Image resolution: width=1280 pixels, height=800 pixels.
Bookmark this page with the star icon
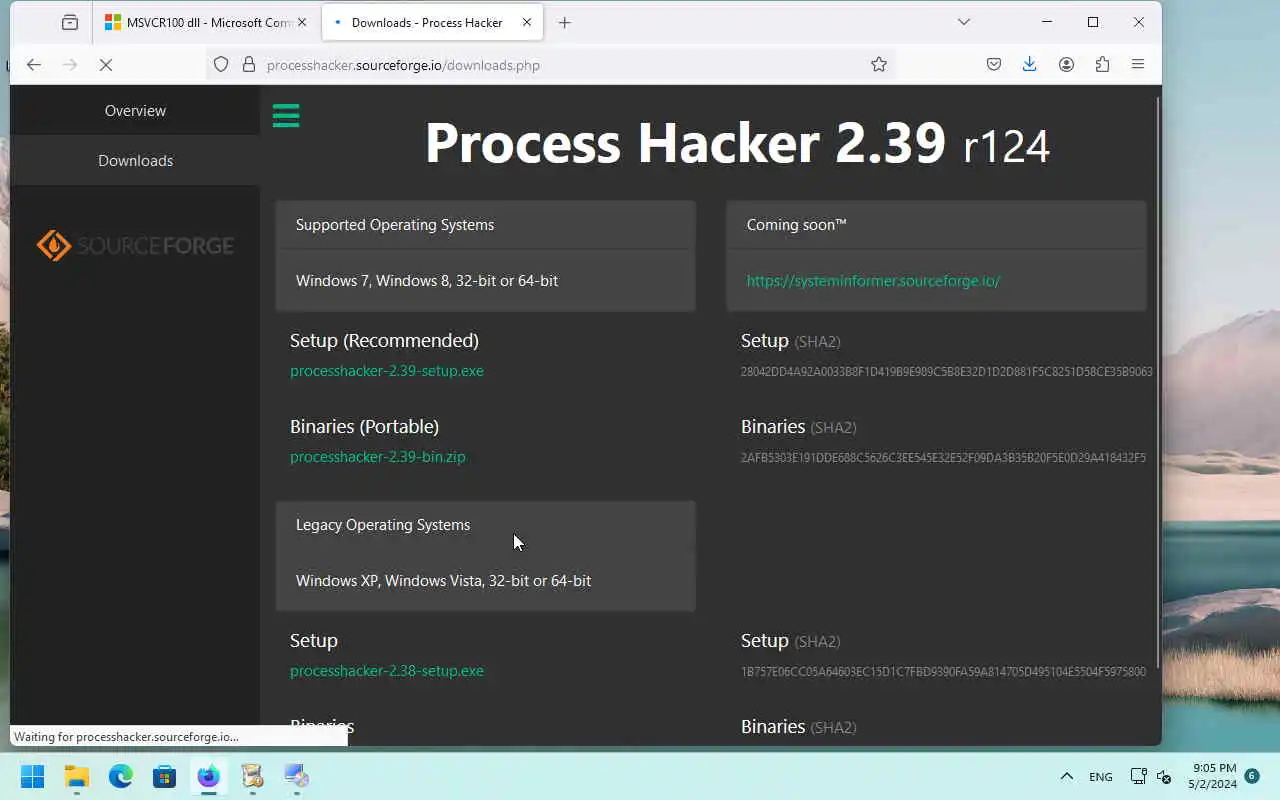click(879, 65)
